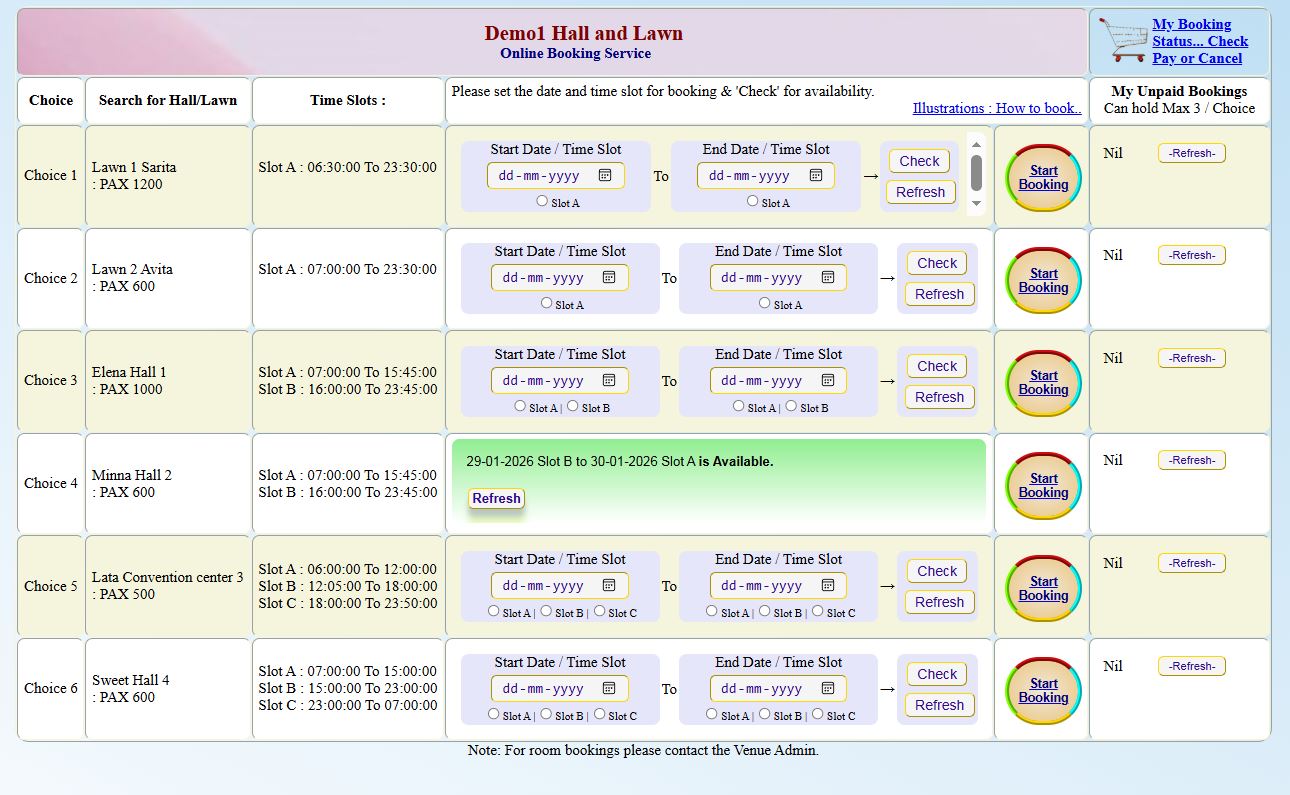Click scroll-down arrow in Choice 1 date panel

[976, 204]
